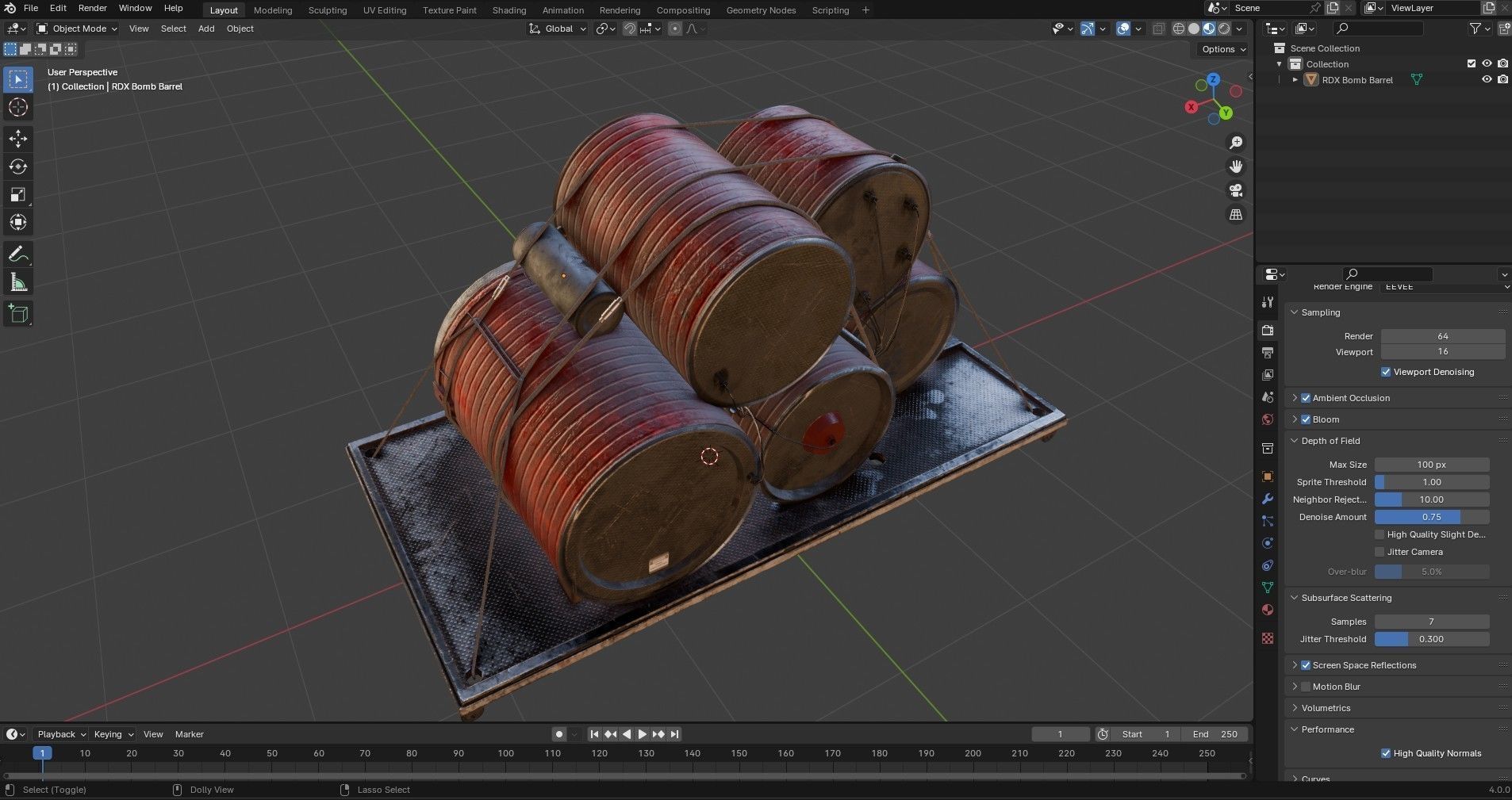
Task: Open the View Layer properties tab
Action: coord(1268,374)
